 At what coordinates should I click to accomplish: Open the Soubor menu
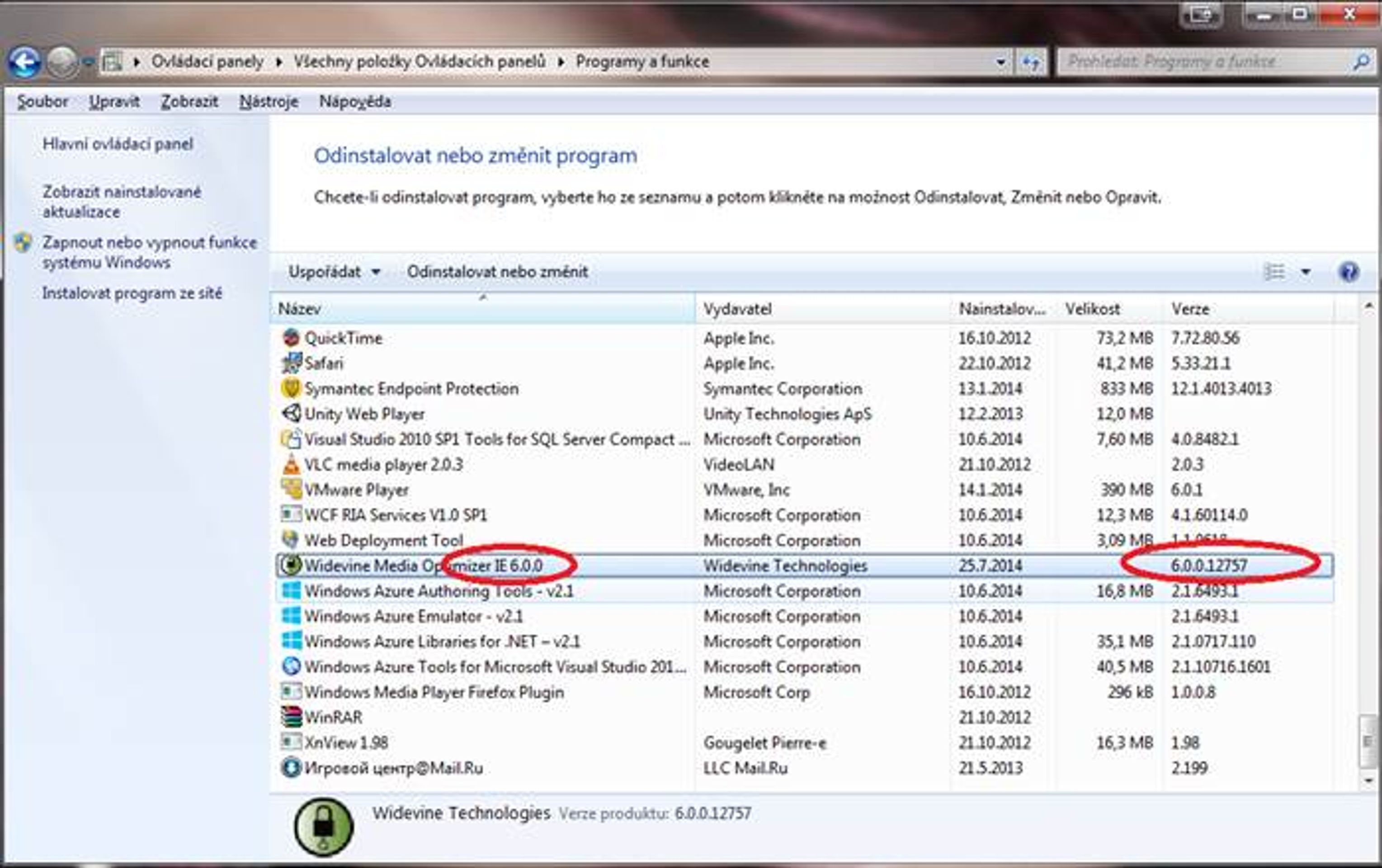click(42, 102)
